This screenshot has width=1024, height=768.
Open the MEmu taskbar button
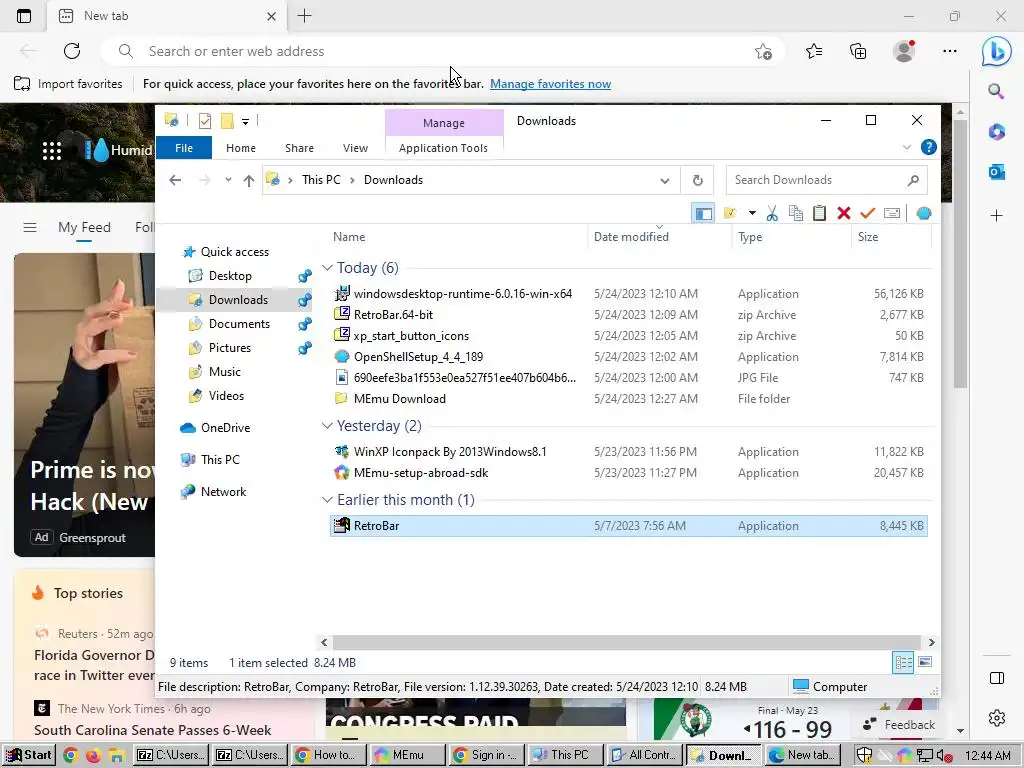coord(408,756)
